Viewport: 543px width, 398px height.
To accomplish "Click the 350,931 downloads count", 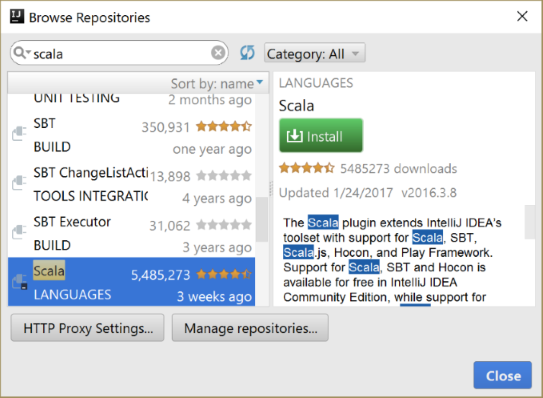I will tap(166, 127).
